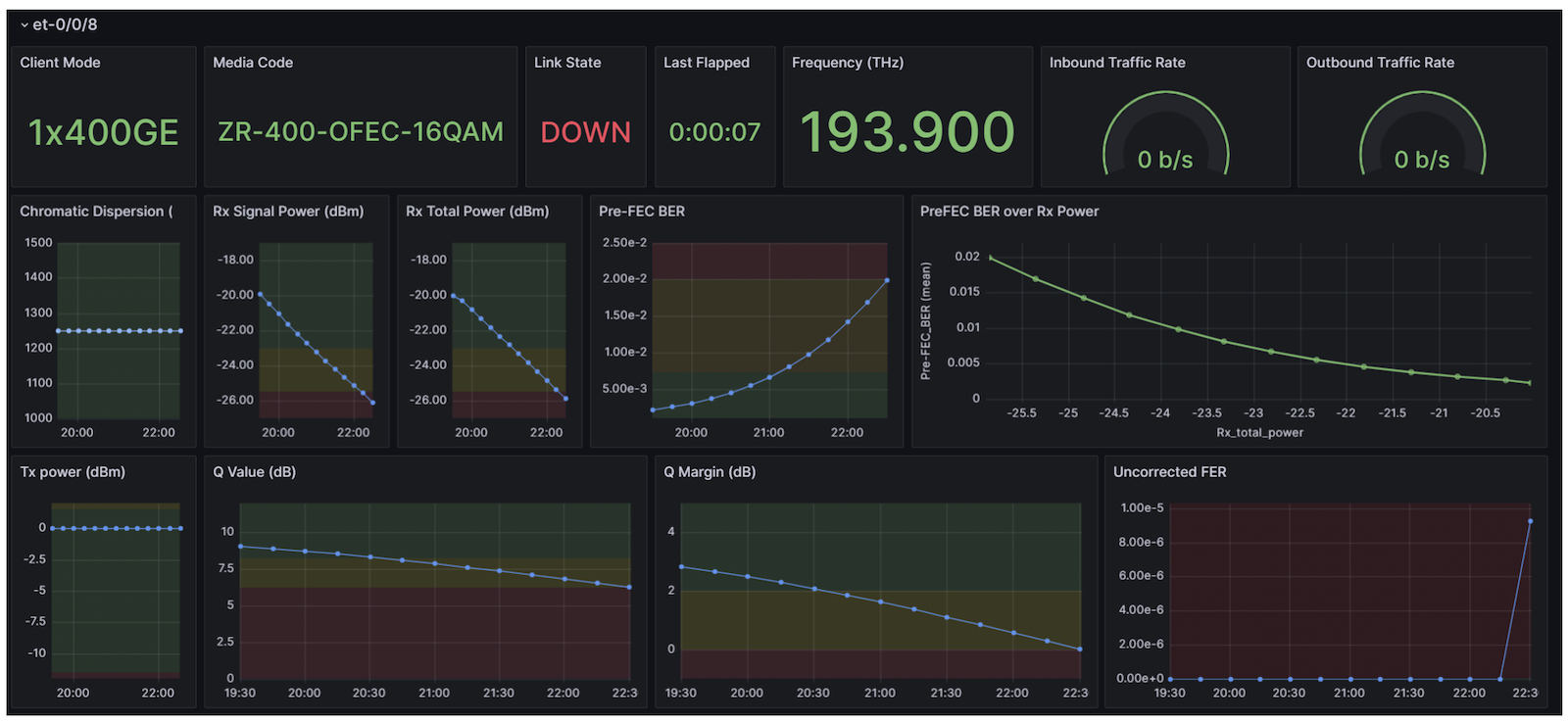
Task: Click the Media Code panel title
Action: tap(253, 63)
